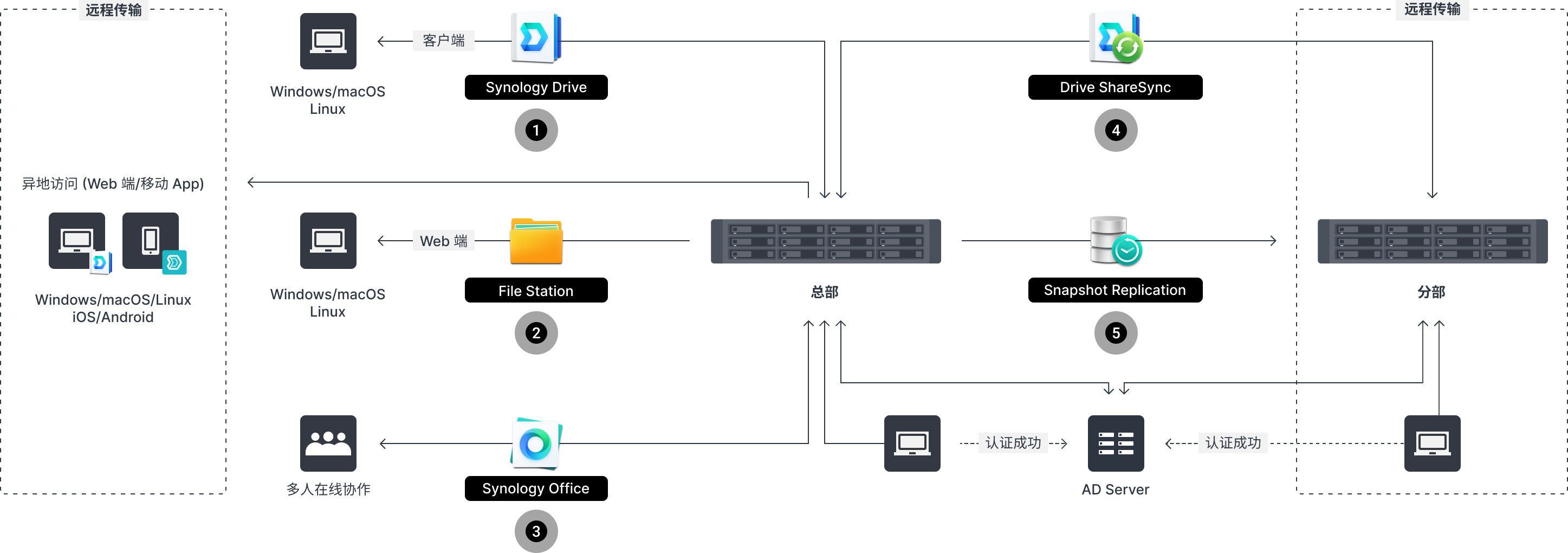This screenshot has height=553, width=1568.
Task: Select the mobile phone device icon
Action: point(150,241)
